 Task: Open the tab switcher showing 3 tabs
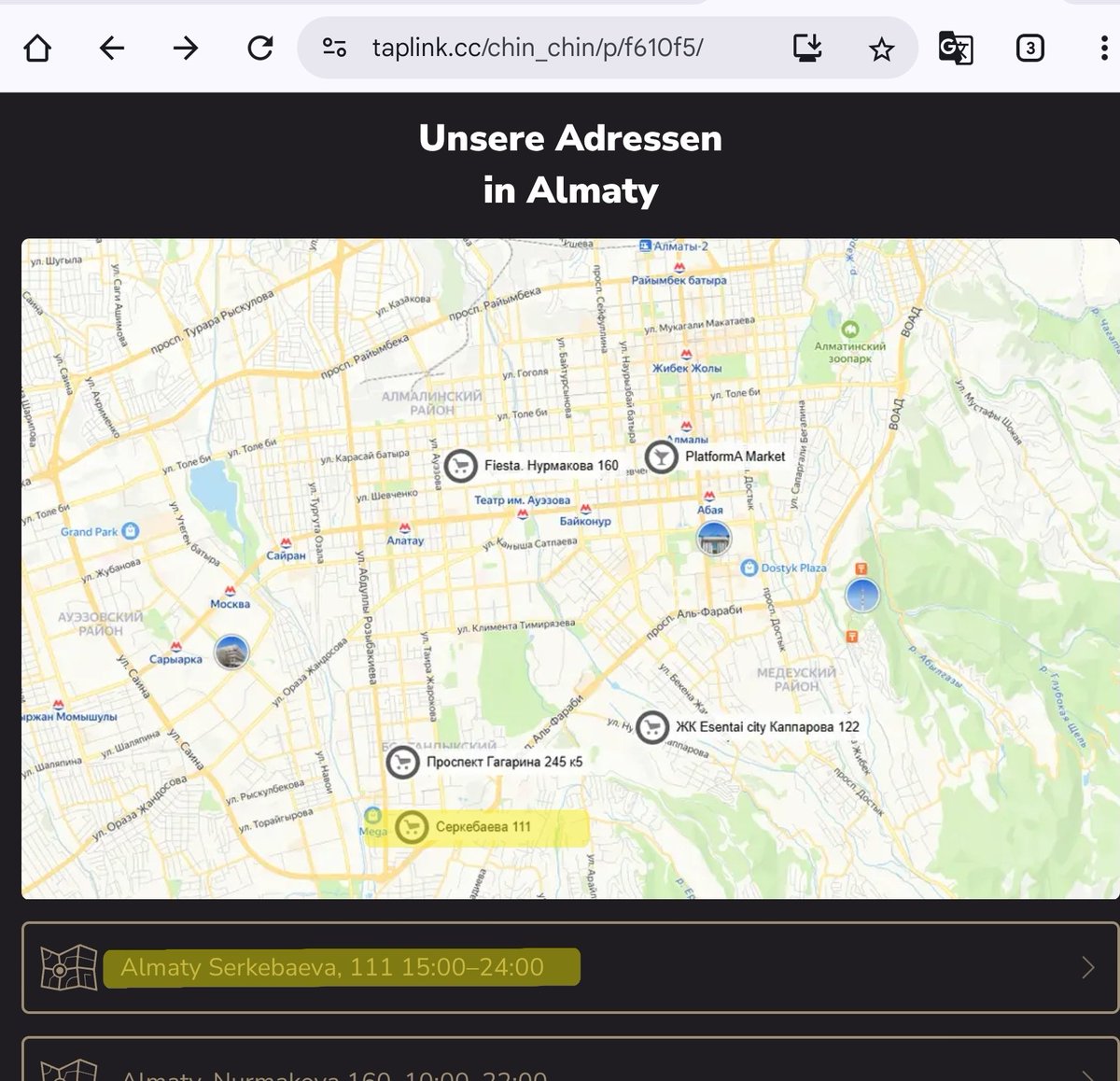[x=1029, y=48]
